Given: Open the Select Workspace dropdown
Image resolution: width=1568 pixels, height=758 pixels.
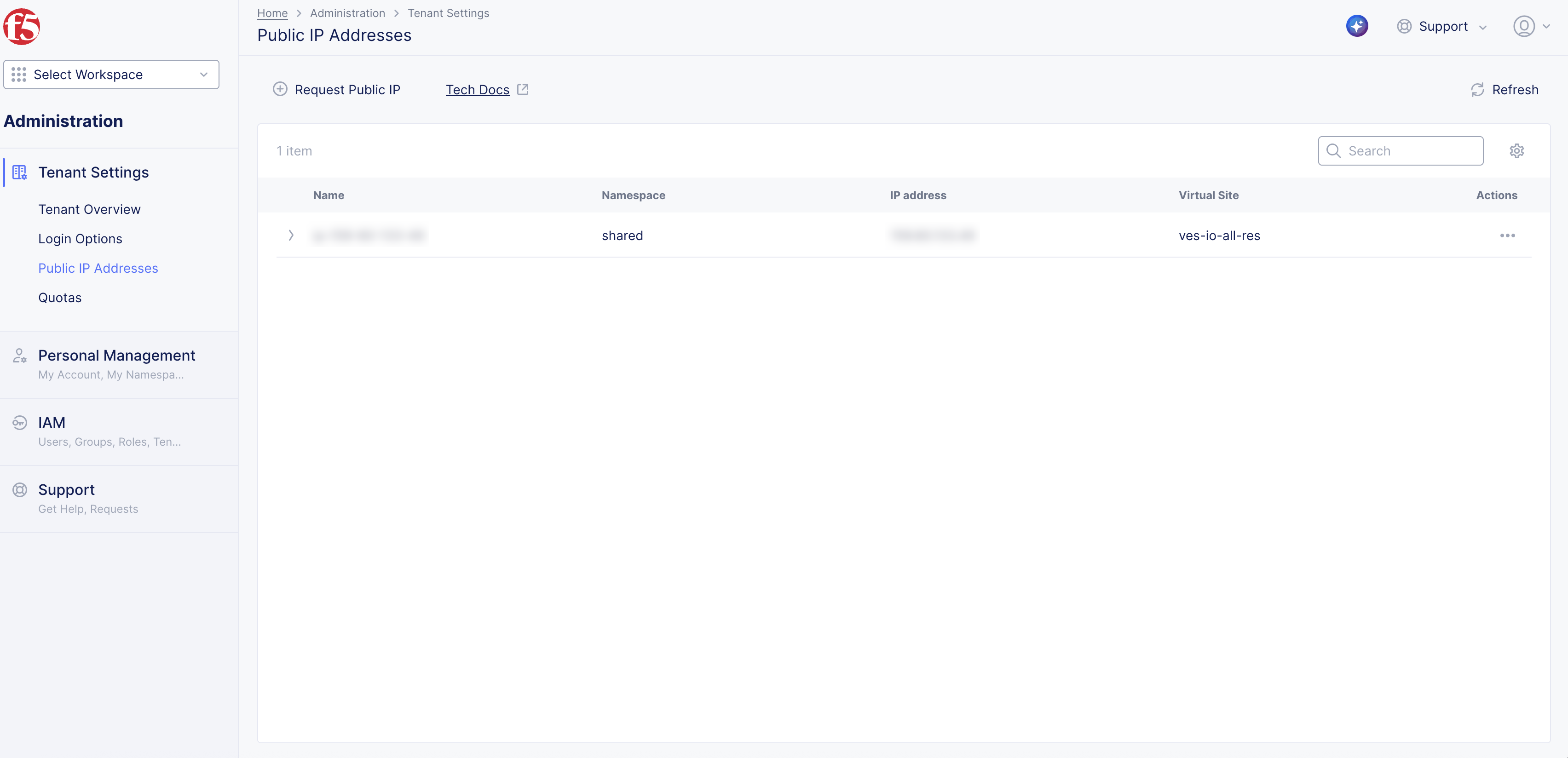Looking at the screenshot, I should click(x=111, y=74).
